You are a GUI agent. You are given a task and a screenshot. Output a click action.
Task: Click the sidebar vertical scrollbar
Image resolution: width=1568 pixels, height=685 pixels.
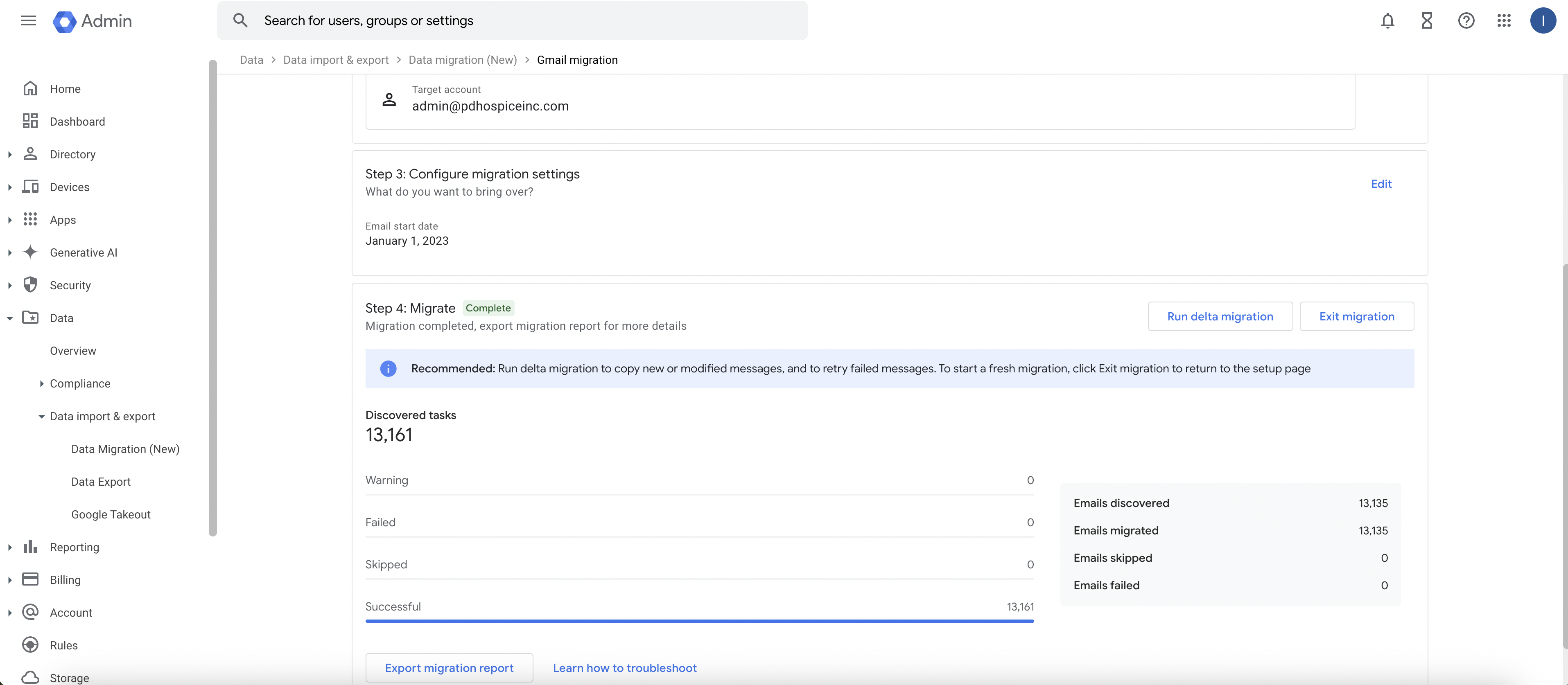(212, 298)
